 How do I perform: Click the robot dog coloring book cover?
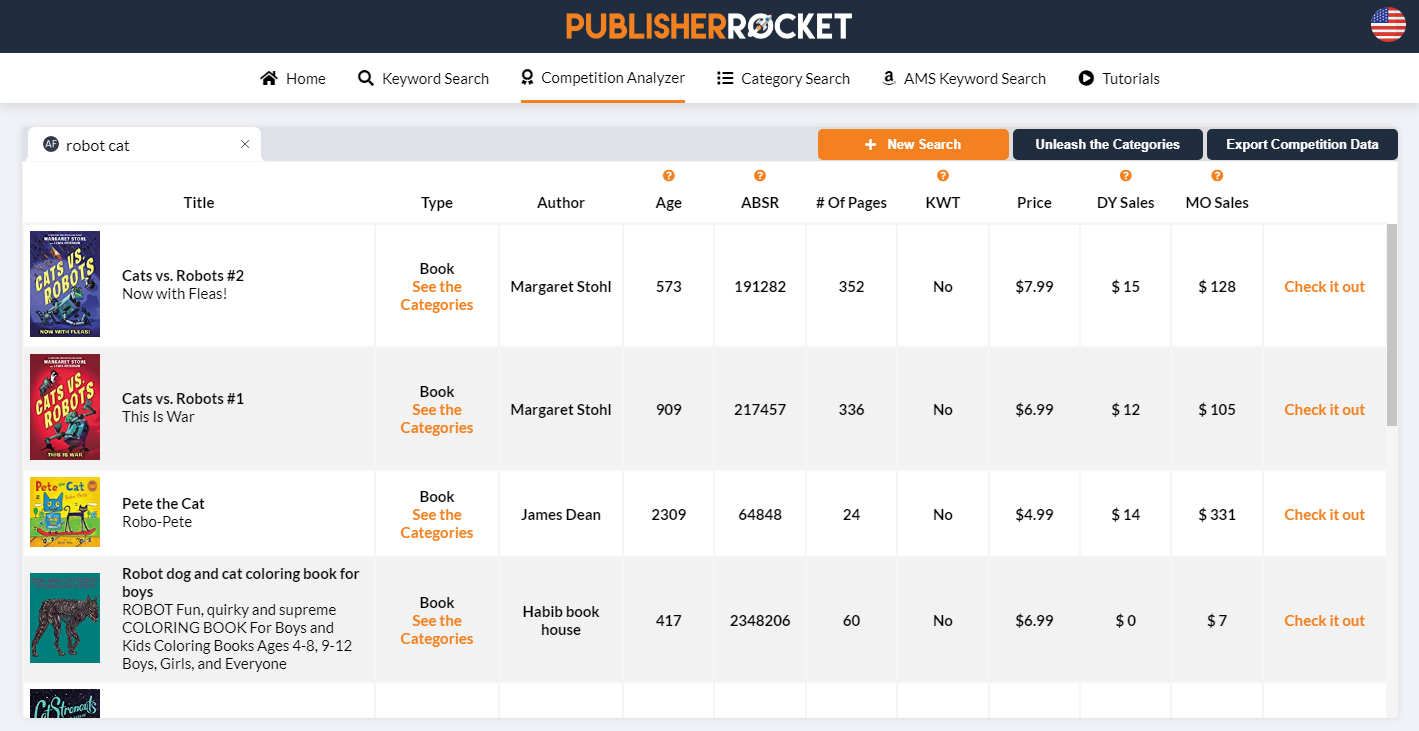[x=65, y=618]
